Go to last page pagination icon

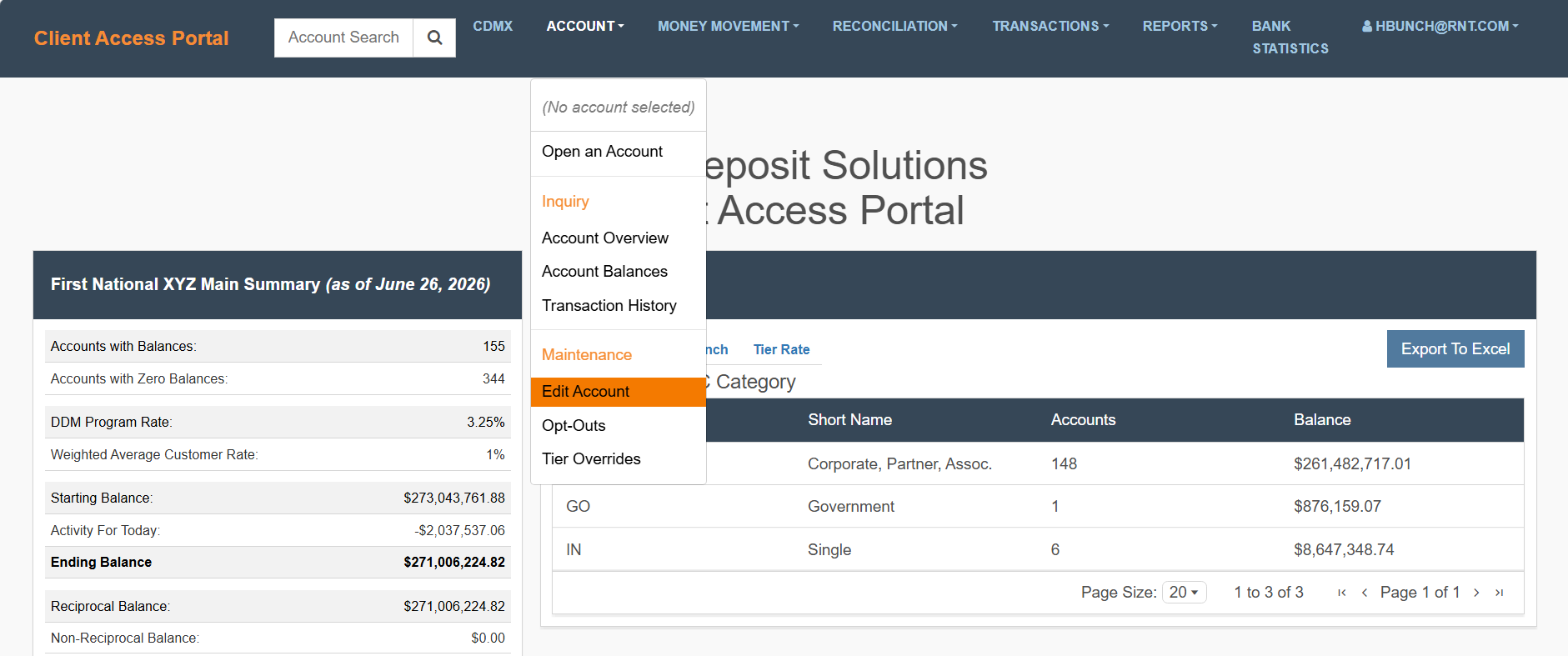[x=1499, y=593]
